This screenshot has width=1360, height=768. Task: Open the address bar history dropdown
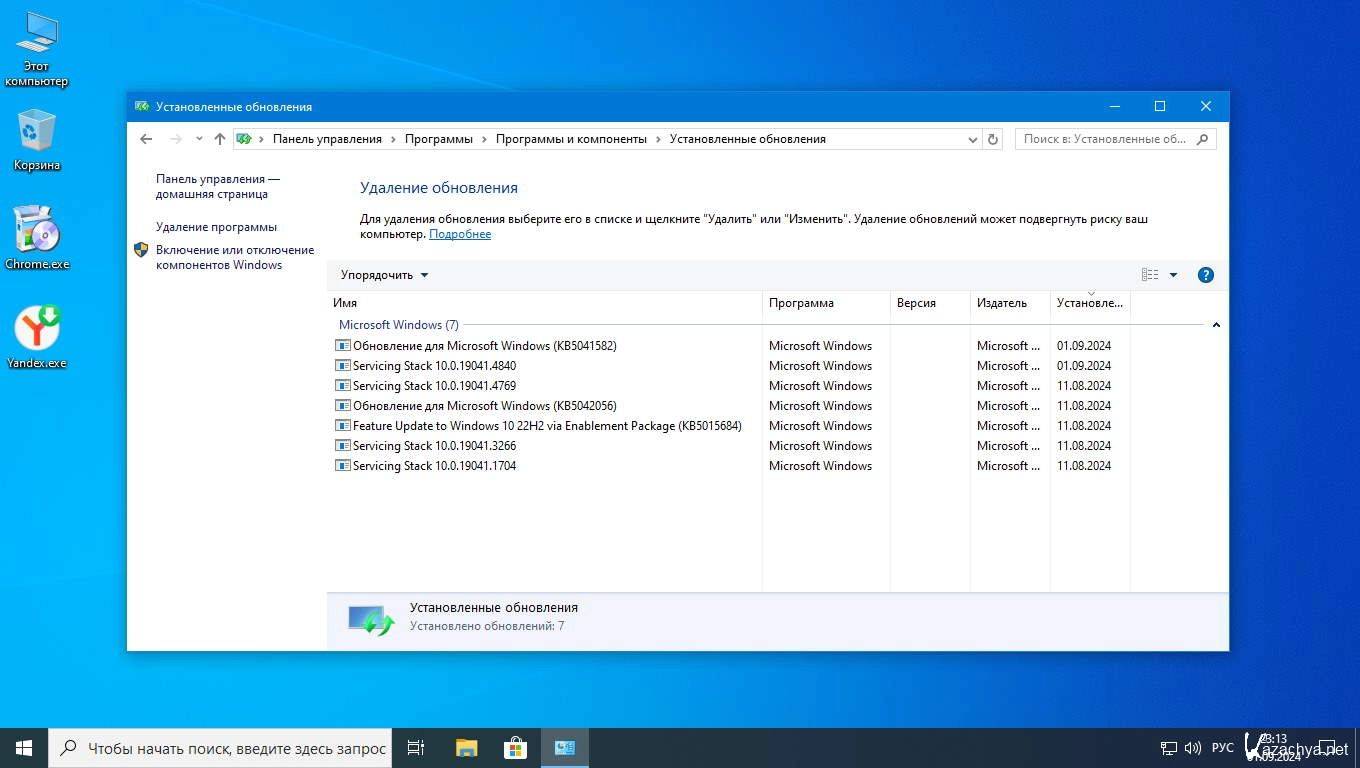coord(973,139)
